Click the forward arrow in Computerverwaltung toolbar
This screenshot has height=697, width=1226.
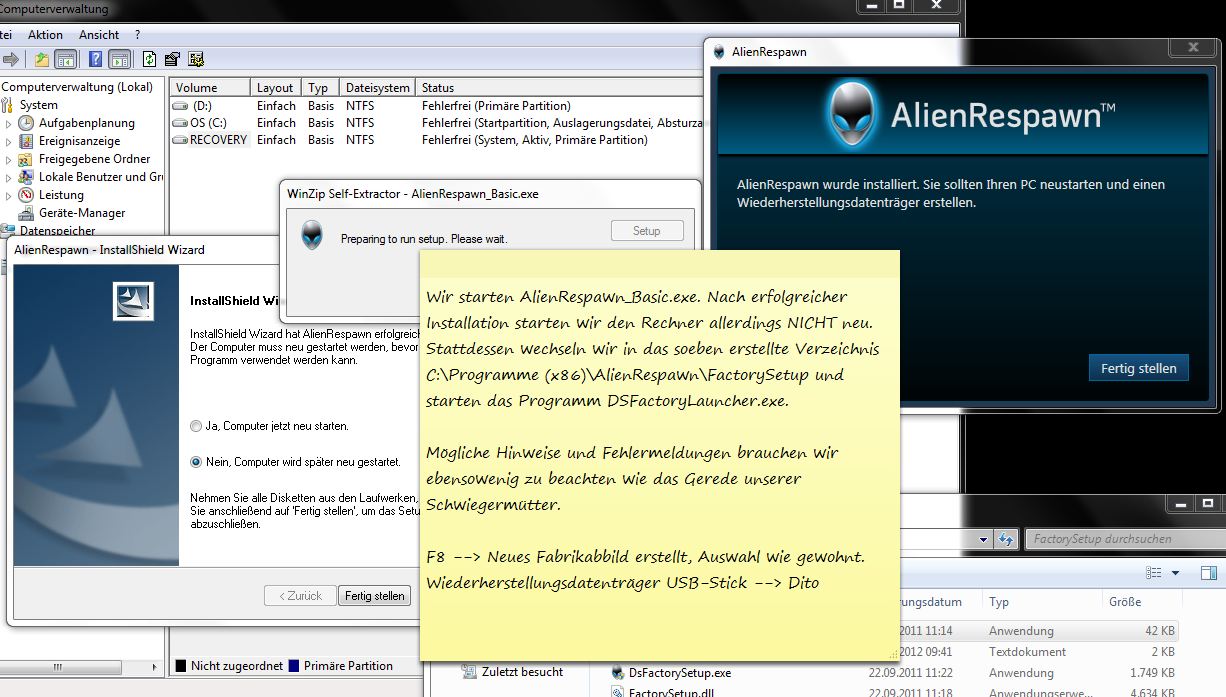(9, 59)
